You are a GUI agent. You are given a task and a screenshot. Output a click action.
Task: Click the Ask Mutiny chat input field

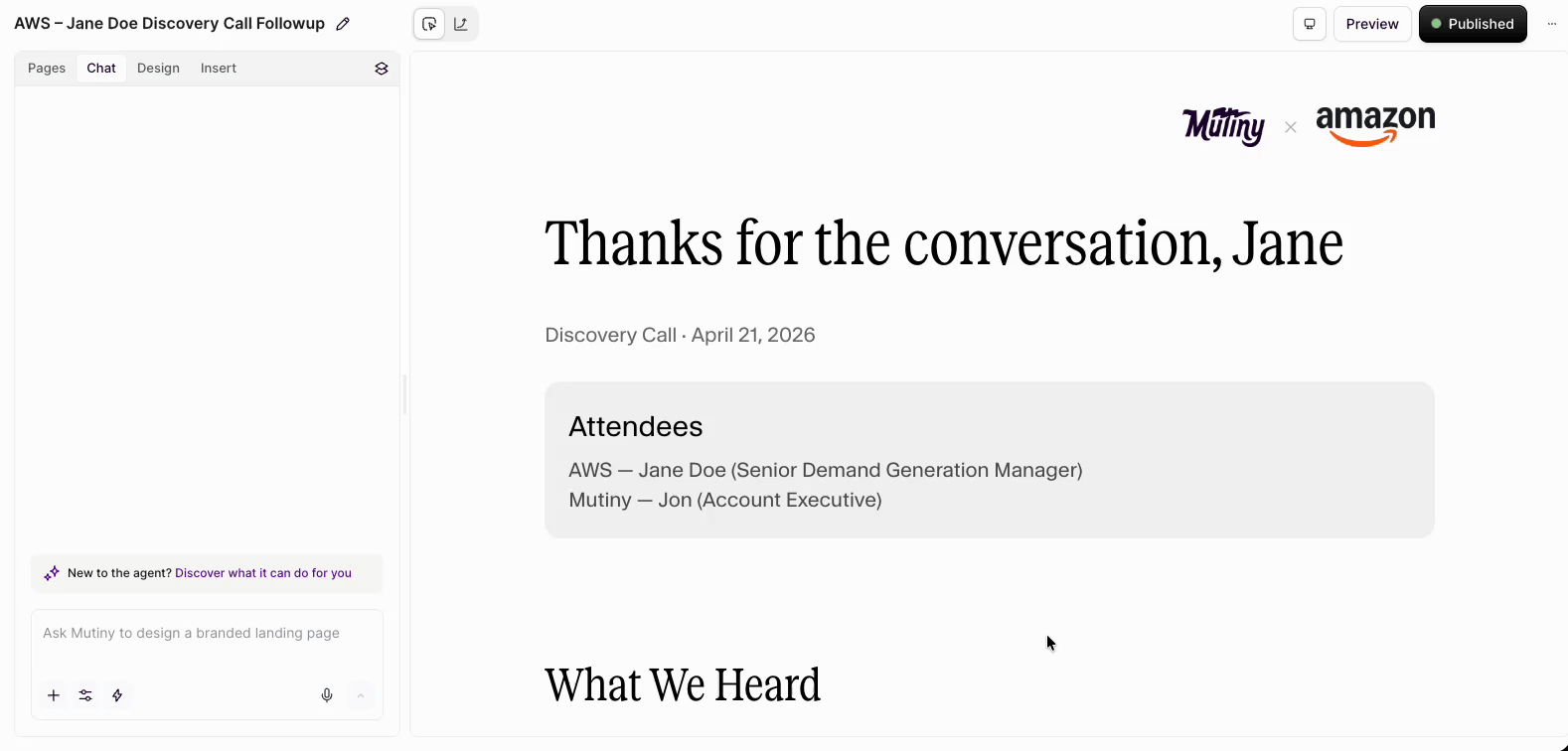pyautogui.click(x=207, y=634)
